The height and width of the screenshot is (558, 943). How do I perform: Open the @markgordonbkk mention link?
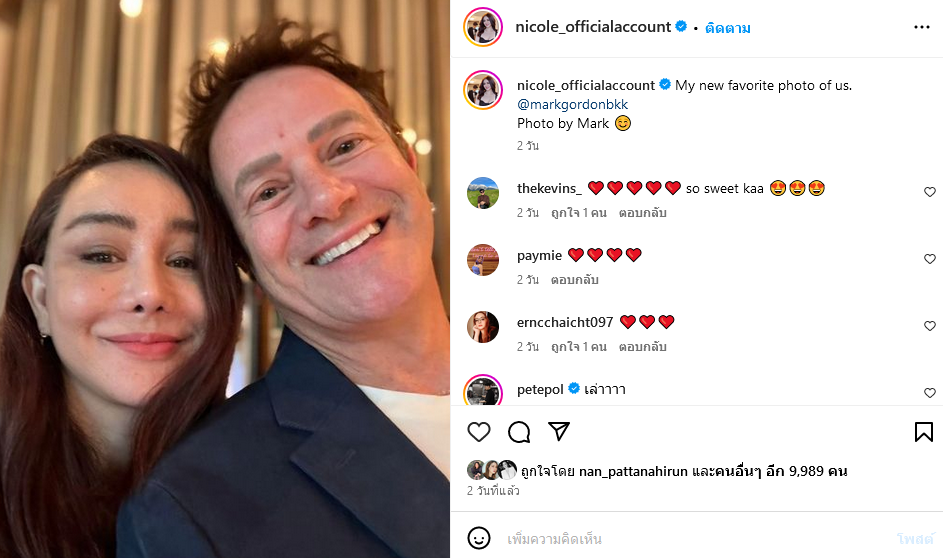click(x=572, y=104)
